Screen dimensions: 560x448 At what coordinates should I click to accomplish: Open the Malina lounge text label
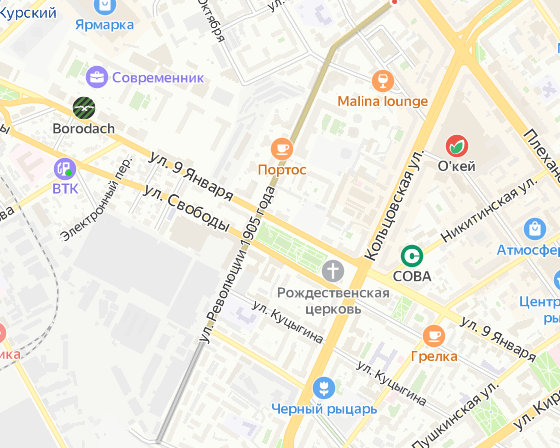coord(383,101)
